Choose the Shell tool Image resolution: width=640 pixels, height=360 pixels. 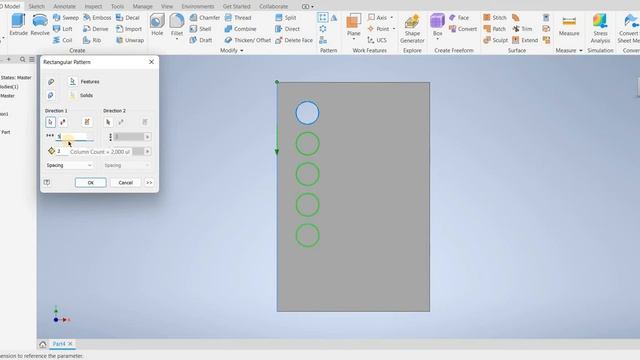click(x=200, y=29)
